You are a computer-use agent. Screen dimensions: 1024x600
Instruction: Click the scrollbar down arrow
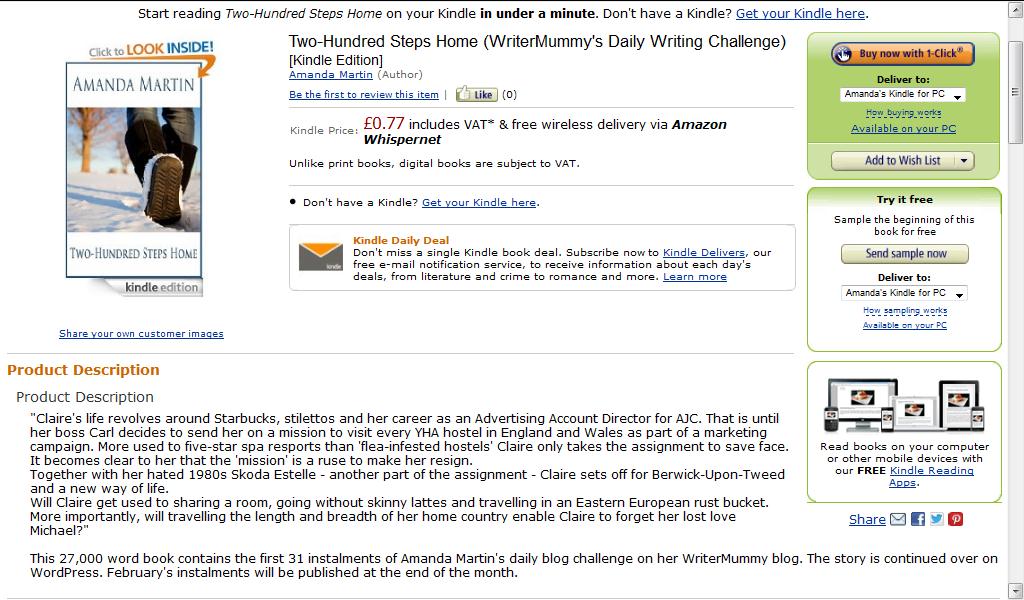(x=1015, y=590)
